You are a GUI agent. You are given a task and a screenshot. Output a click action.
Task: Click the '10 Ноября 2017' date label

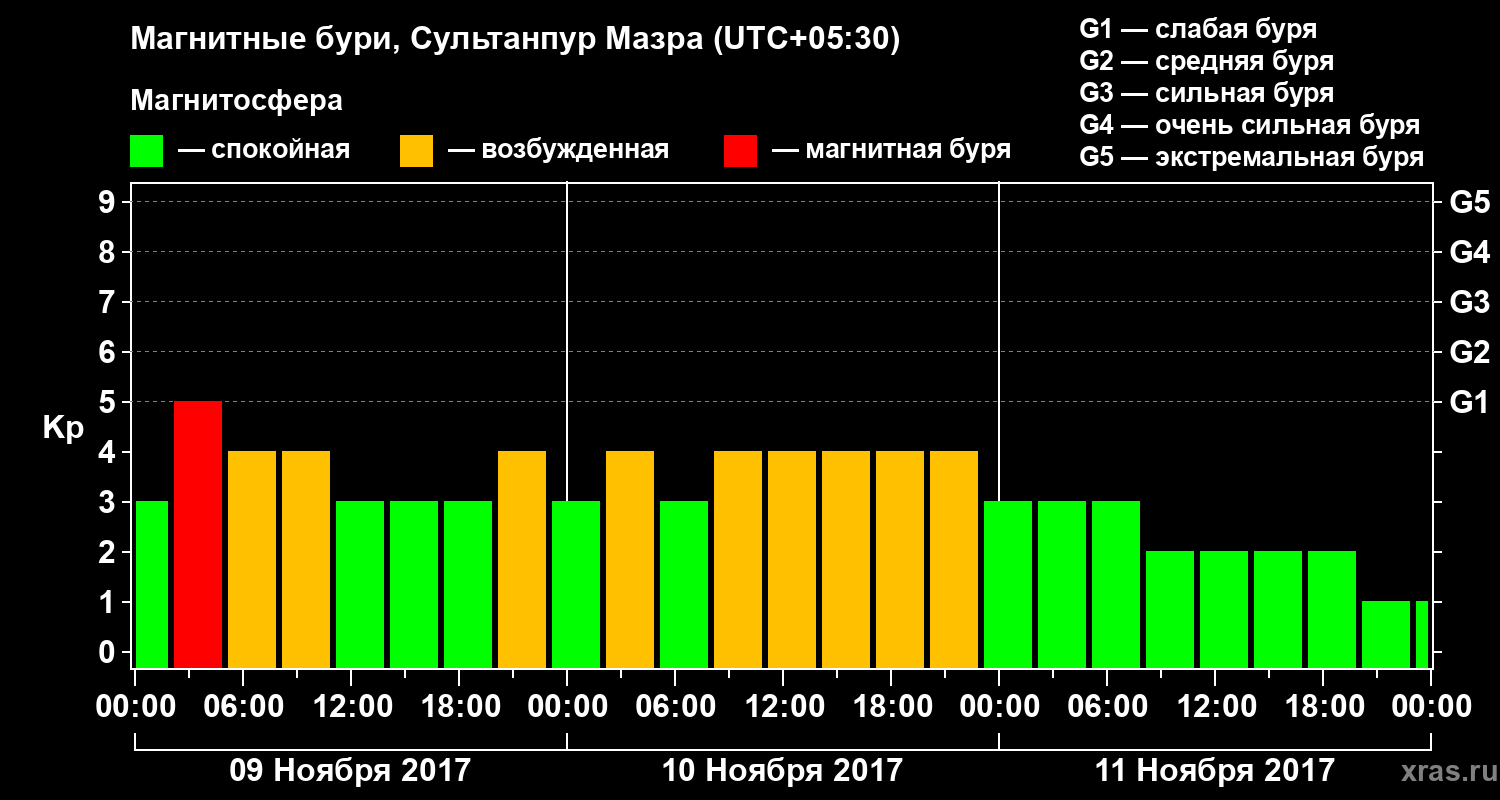[782, 770]
